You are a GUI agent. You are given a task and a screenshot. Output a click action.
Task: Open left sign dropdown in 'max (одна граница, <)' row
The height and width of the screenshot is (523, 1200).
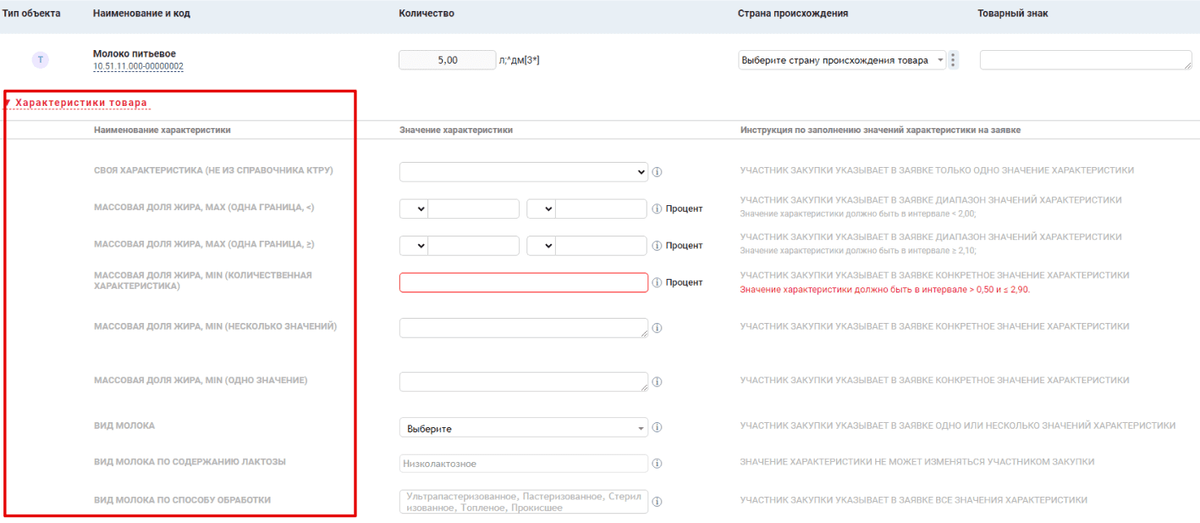pos(413,209)
